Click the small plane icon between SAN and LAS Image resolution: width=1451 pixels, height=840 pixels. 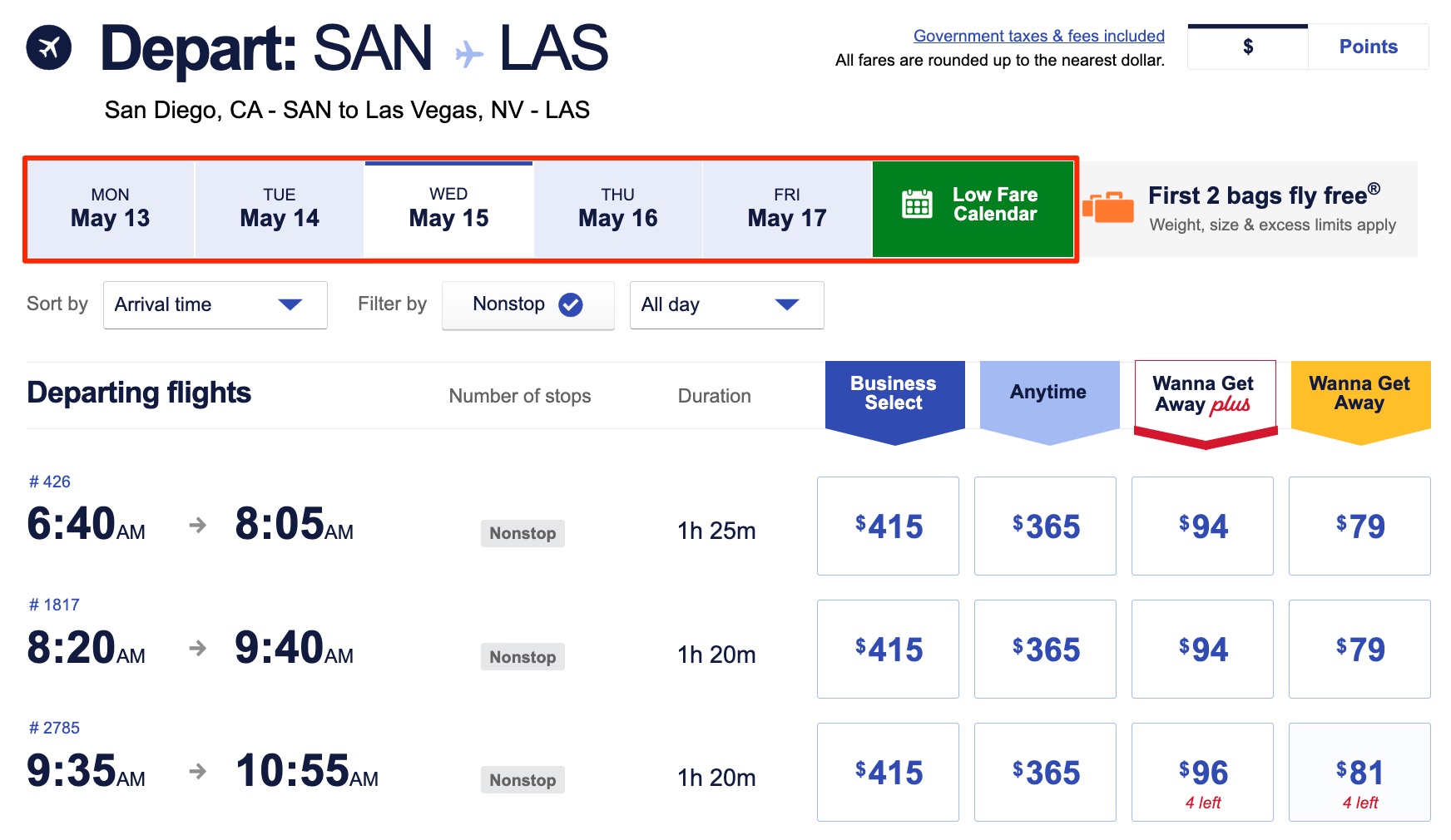click(466, 52)
